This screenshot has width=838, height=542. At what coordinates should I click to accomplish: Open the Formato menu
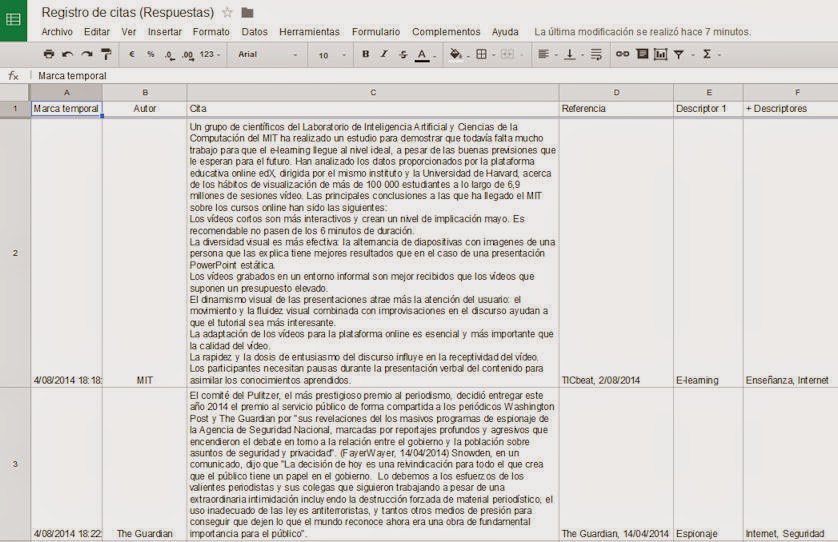211,32
